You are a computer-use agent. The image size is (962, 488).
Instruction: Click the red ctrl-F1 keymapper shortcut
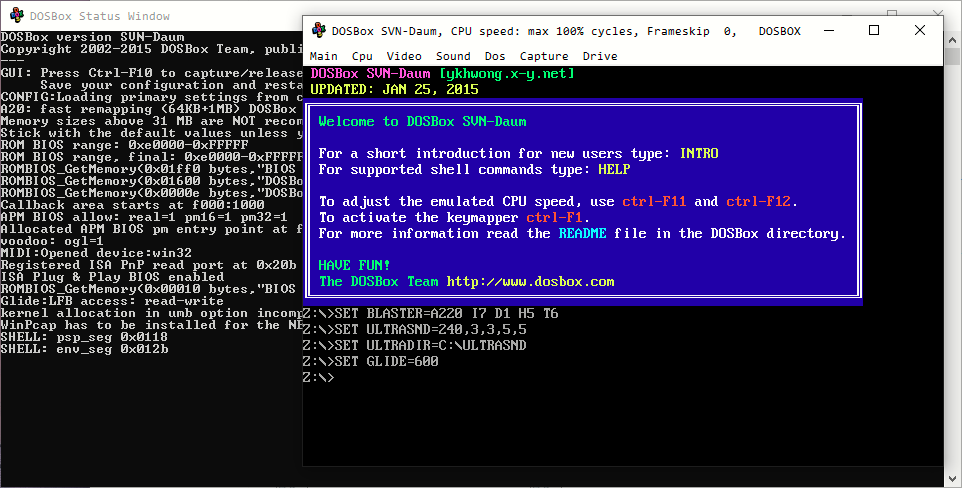[x=555, y=217]
